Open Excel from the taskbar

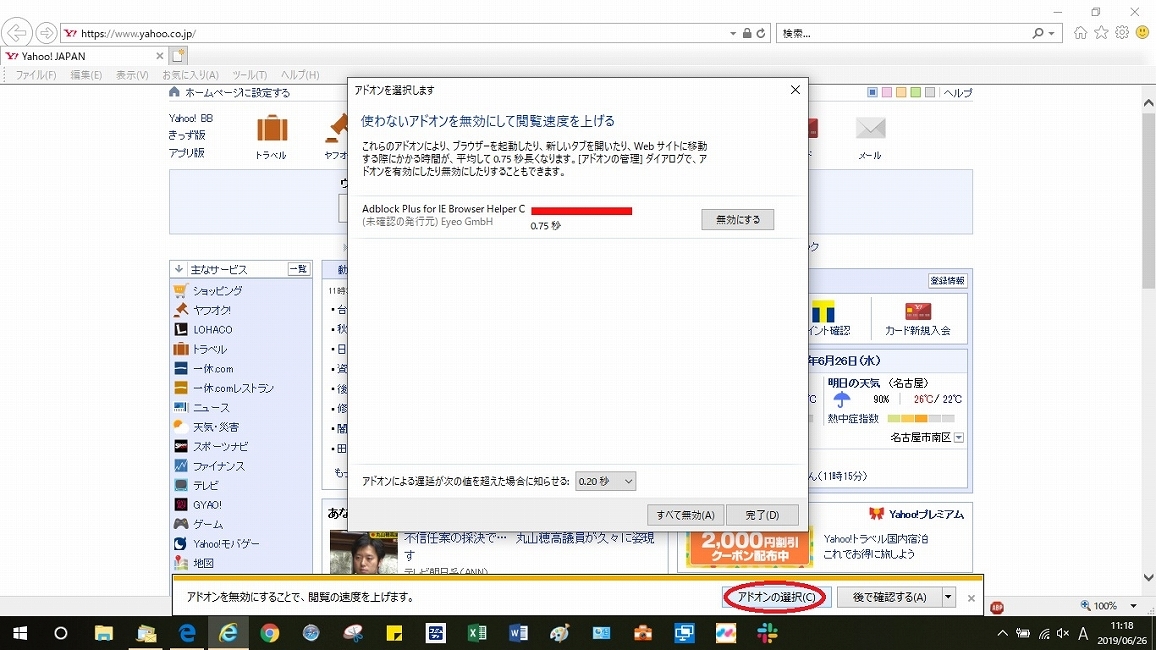pos(476,633)
